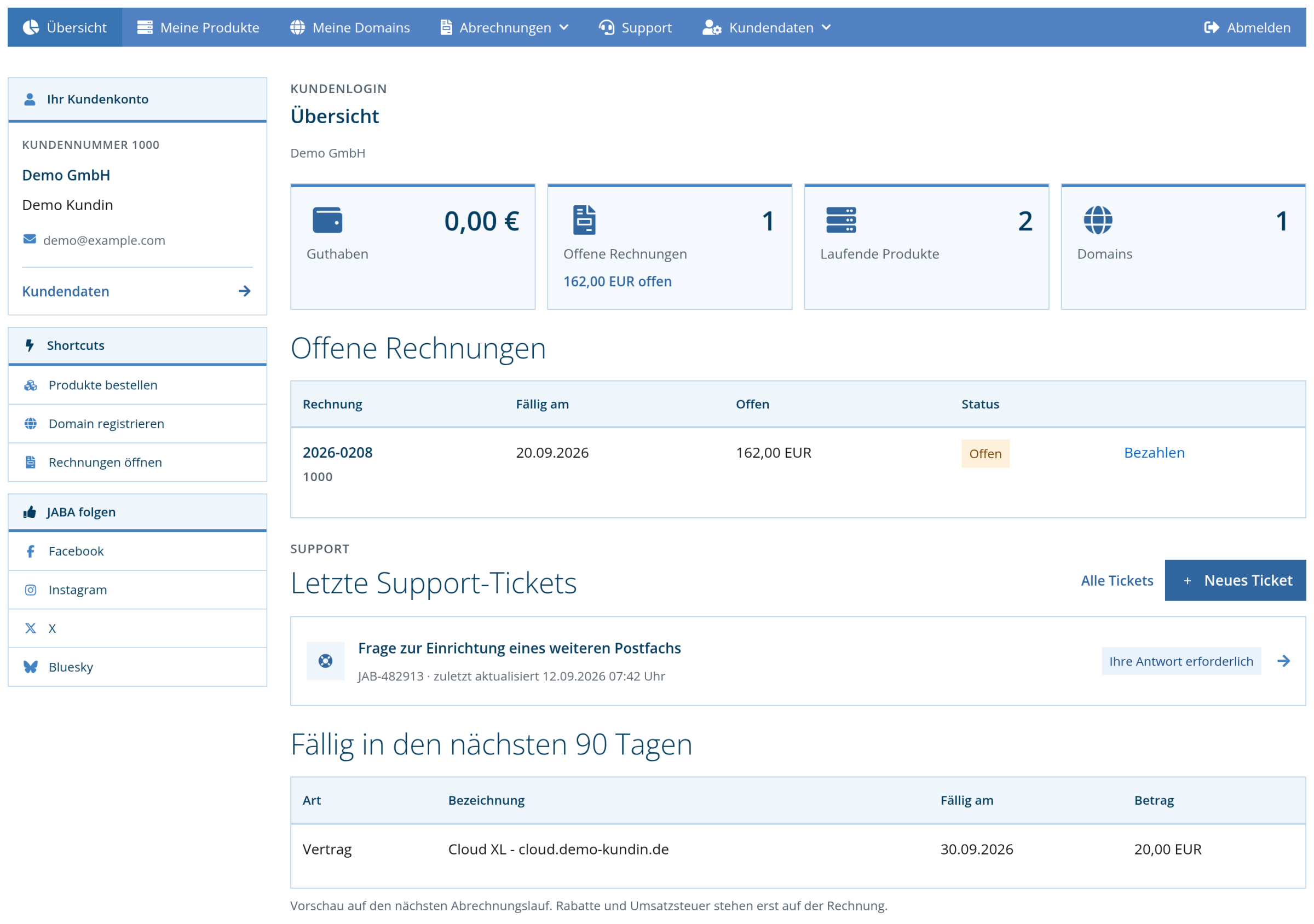Click the Guthaben amount 0,00 €
The height and width of the screenshot is (924, 1314).
pyautogui.click(x=482, y=221)
